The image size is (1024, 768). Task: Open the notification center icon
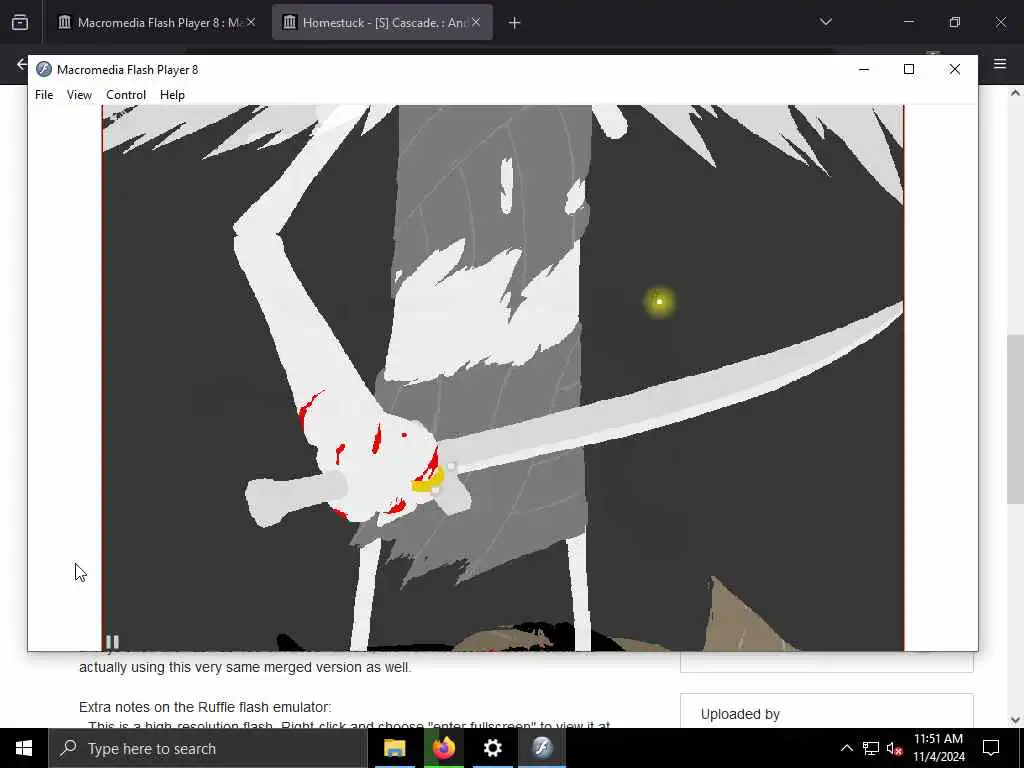[x=991, y=748]
